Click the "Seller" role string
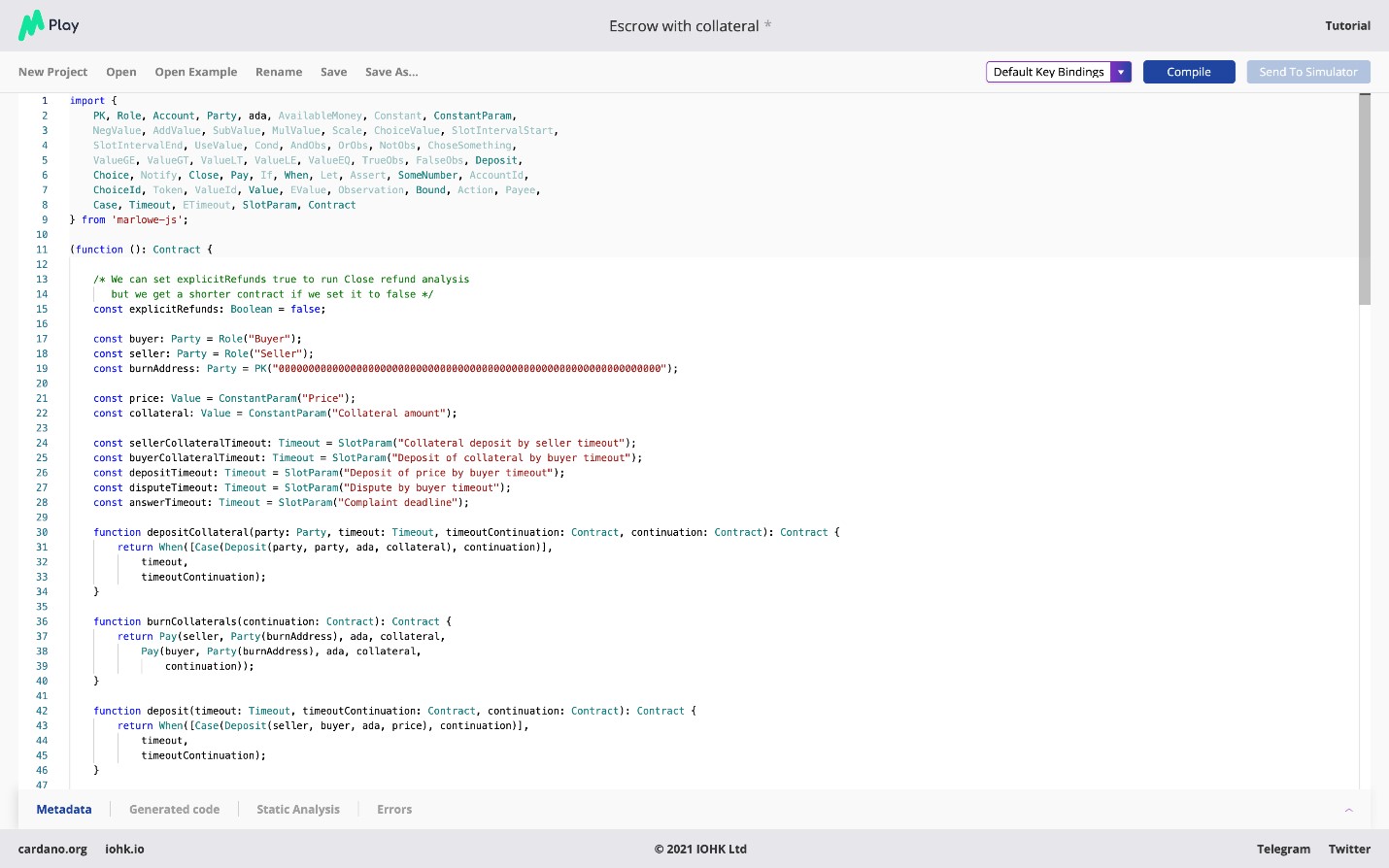This screenshot has width=1389, height=868. coord(278,353)
